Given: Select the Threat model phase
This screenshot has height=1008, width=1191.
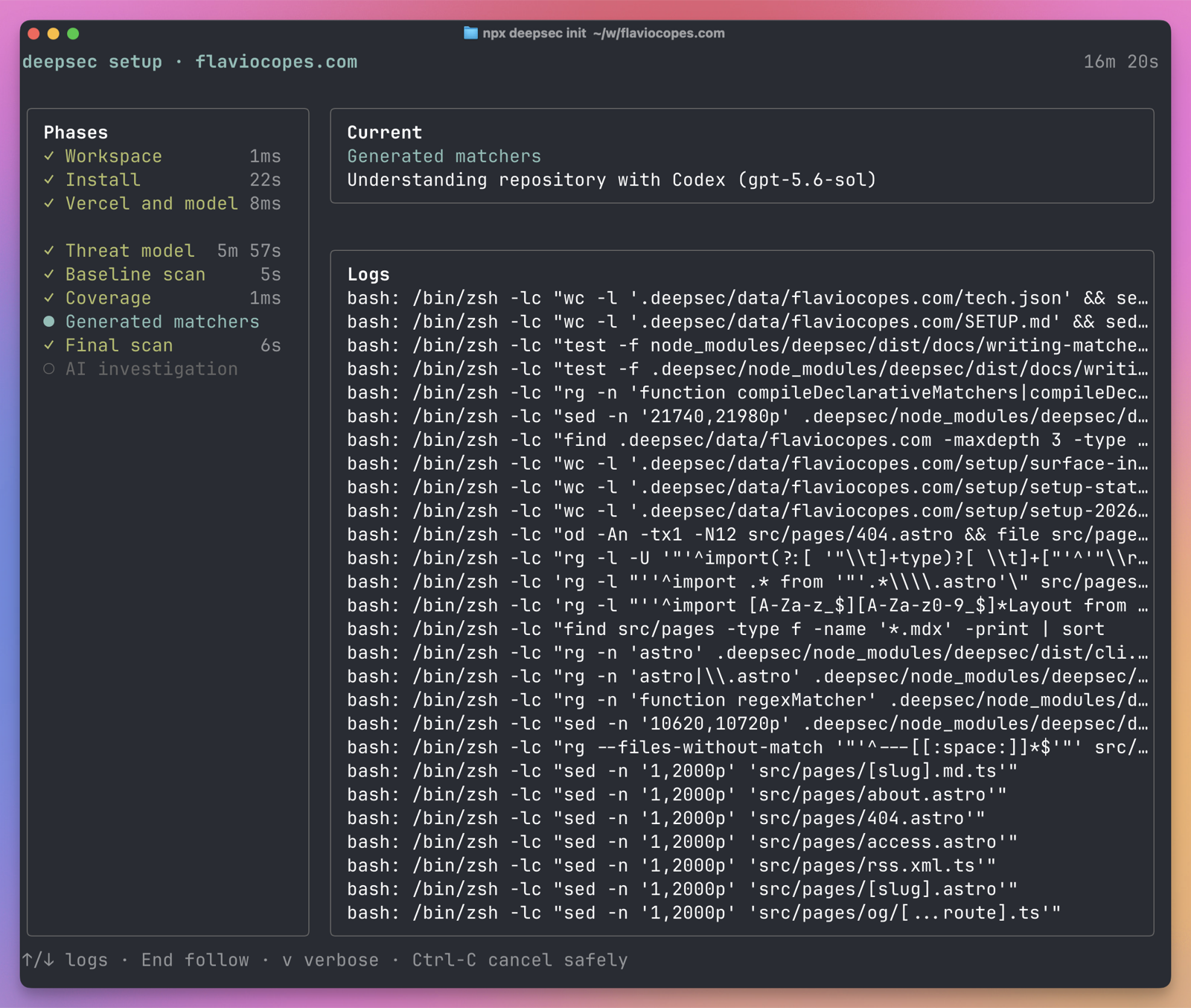Looking at the screenshot, I should point(162,251).
